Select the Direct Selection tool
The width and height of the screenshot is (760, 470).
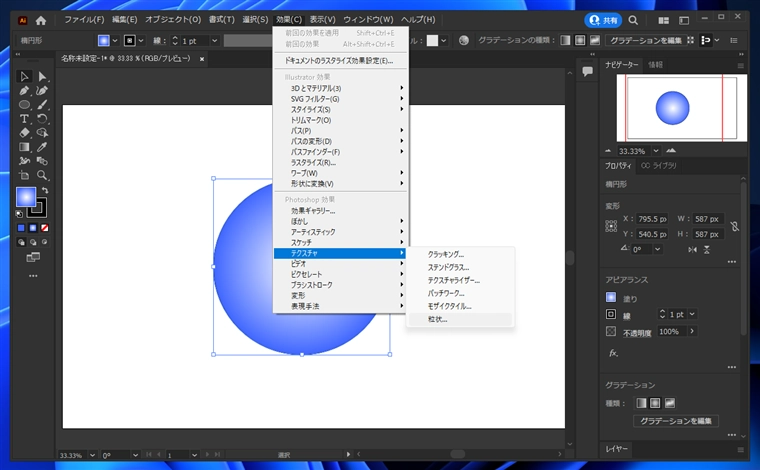point(42,77)
